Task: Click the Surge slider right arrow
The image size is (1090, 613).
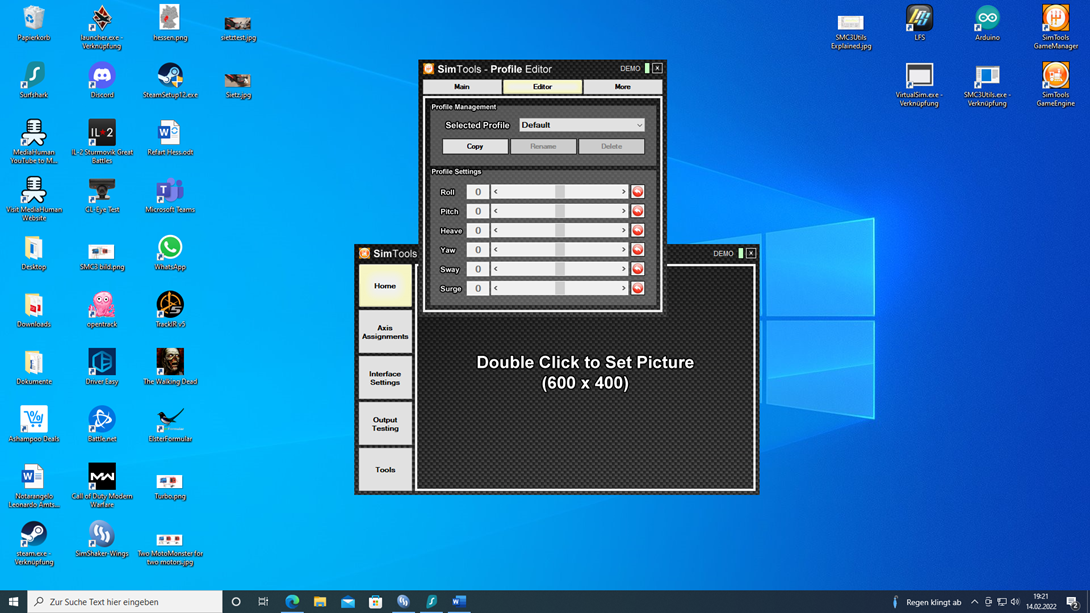Action: click(x=623, y=288)
